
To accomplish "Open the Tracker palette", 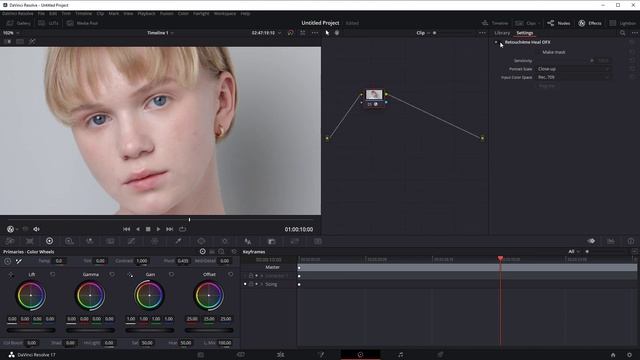I will click(x=224, y=241).
